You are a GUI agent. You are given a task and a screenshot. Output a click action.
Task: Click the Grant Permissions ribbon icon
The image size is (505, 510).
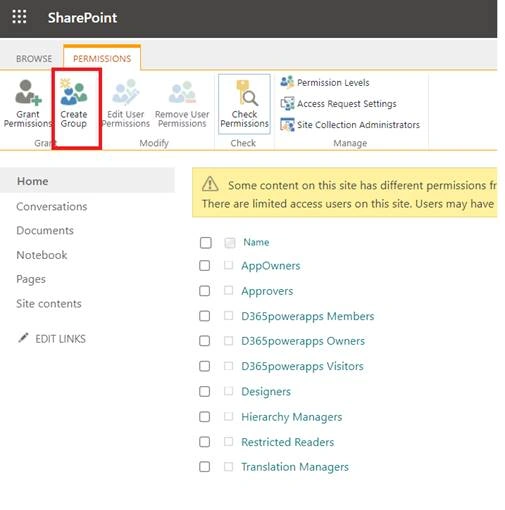(28, 92)
